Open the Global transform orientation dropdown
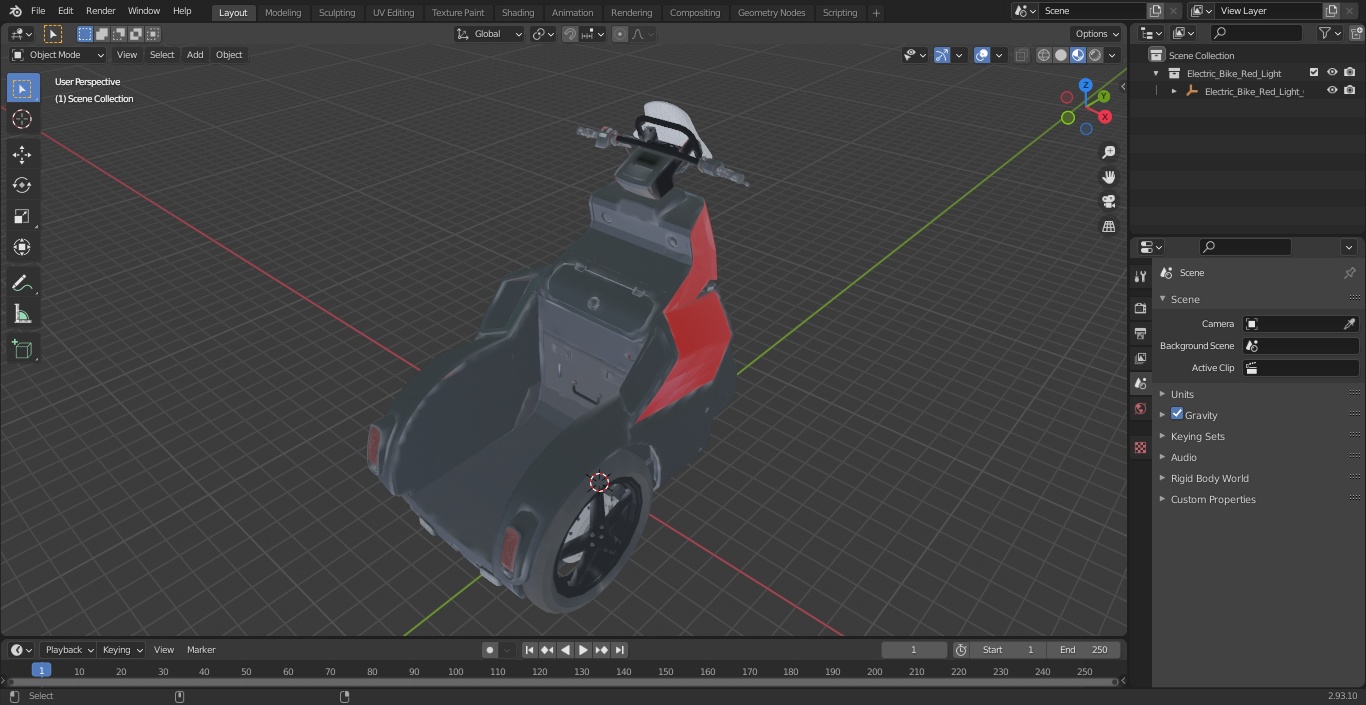 click(489, 34)
